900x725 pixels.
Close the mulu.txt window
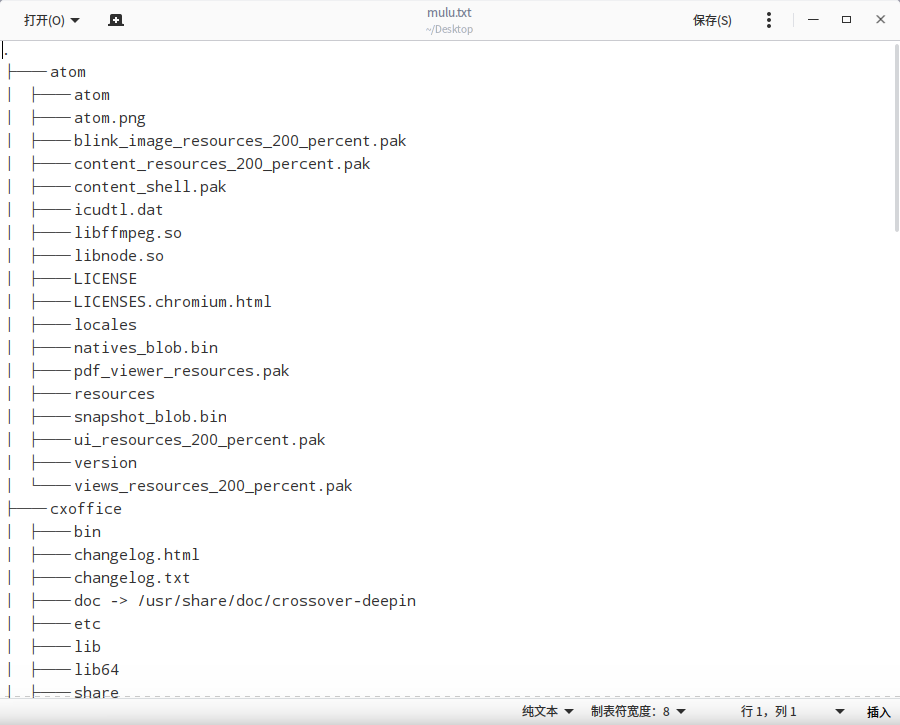(880, 20)
